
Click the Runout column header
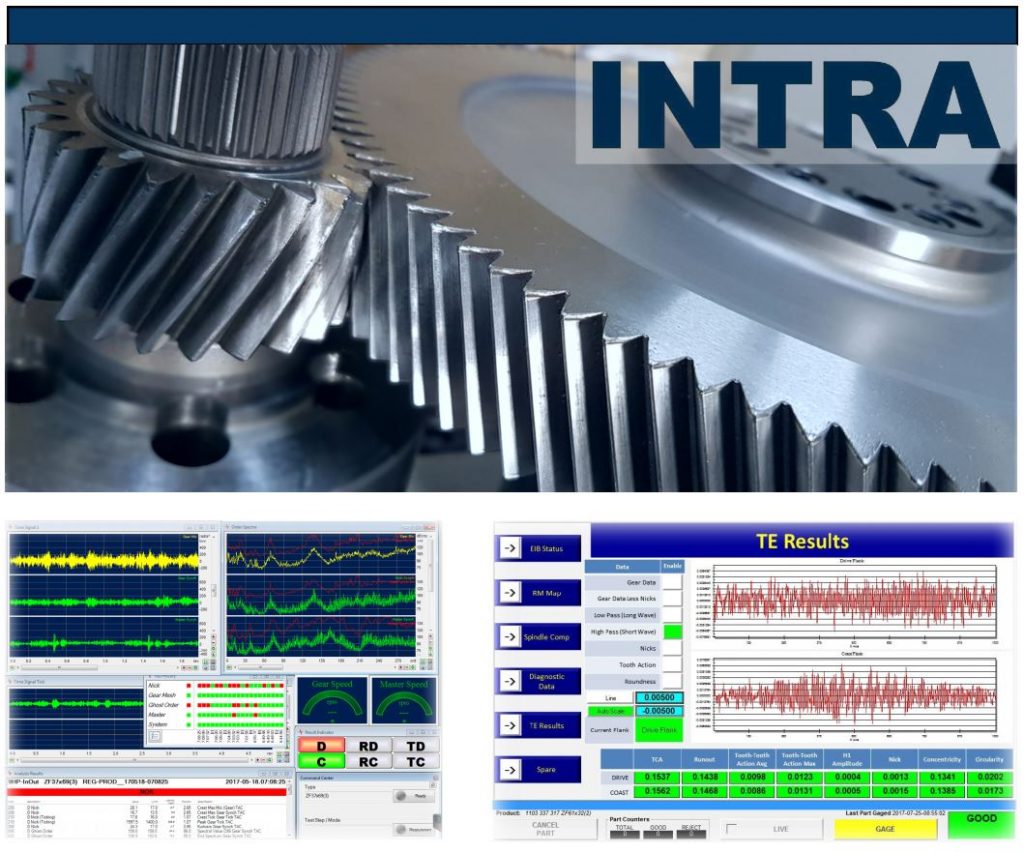pos(705,759)
